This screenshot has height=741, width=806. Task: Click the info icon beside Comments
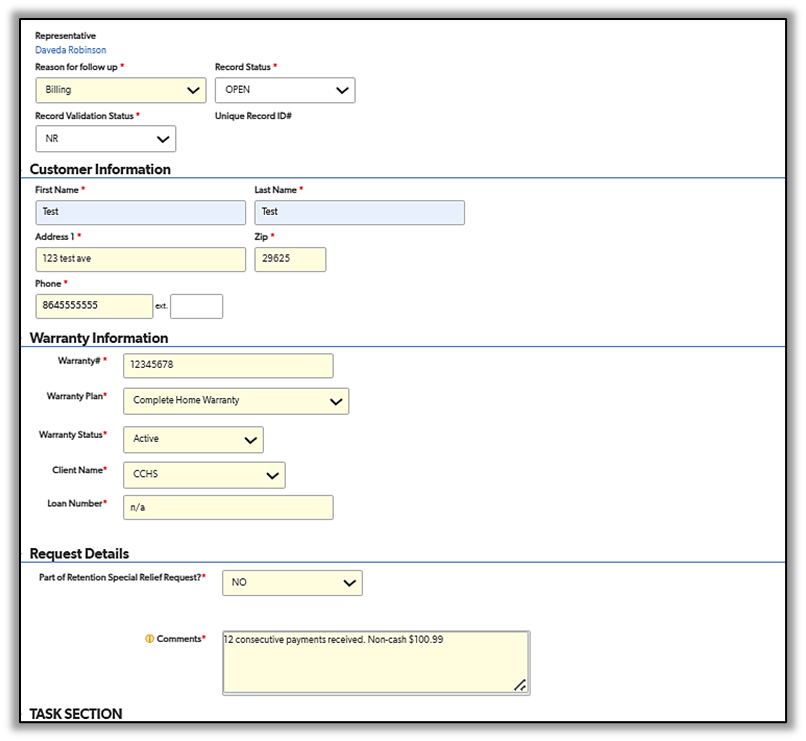[150, 639]
